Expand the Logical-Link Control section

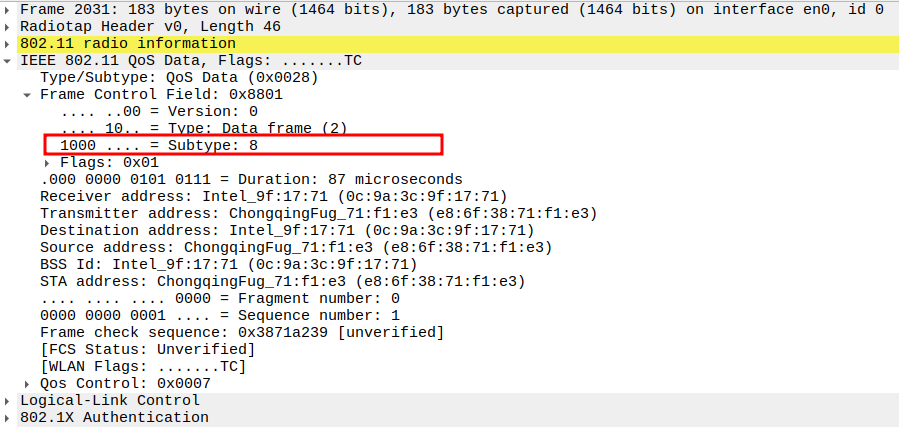coord(9,400)
